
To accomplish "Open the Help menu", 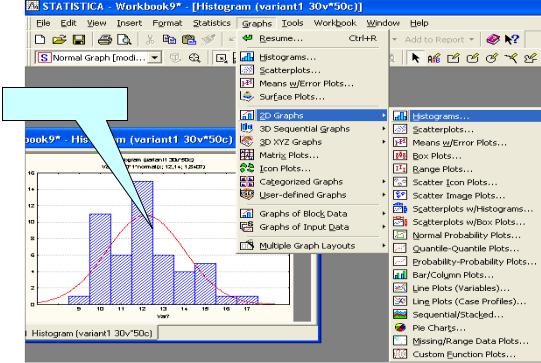I will [x=419, y=23].
